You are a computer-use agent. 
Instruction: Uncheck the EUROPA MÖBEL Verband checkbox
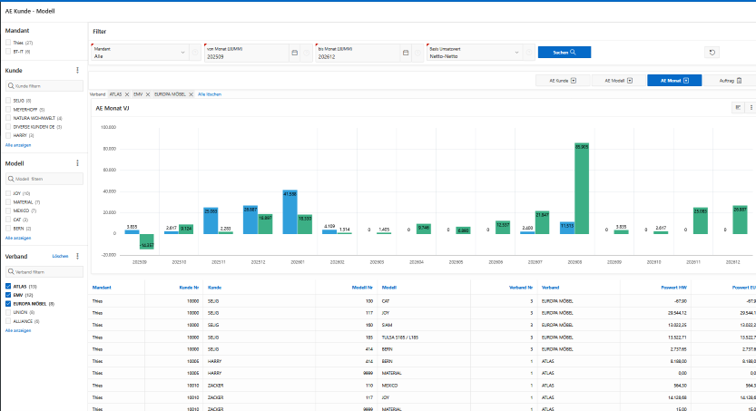click(x=8, y=304)
